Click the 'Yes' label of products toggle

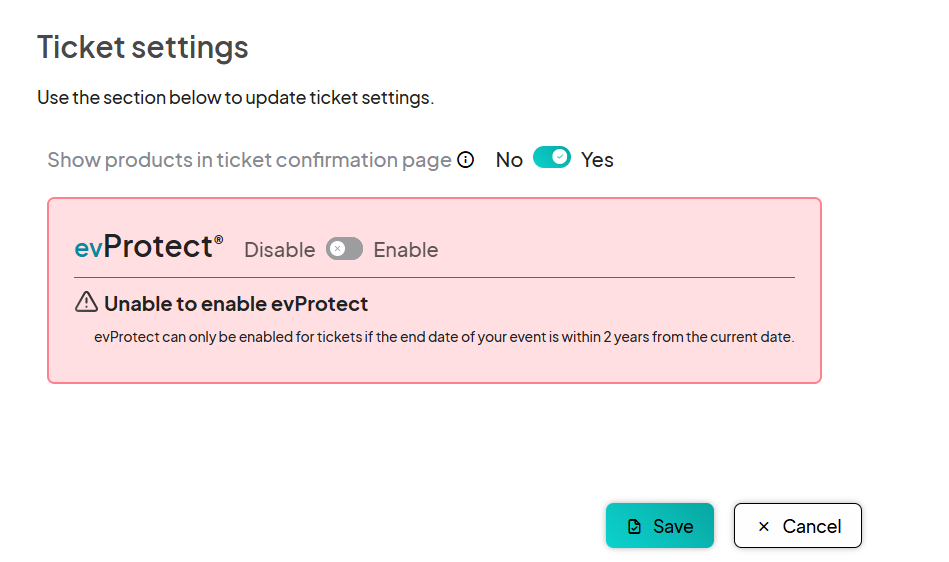click(597, 160)
